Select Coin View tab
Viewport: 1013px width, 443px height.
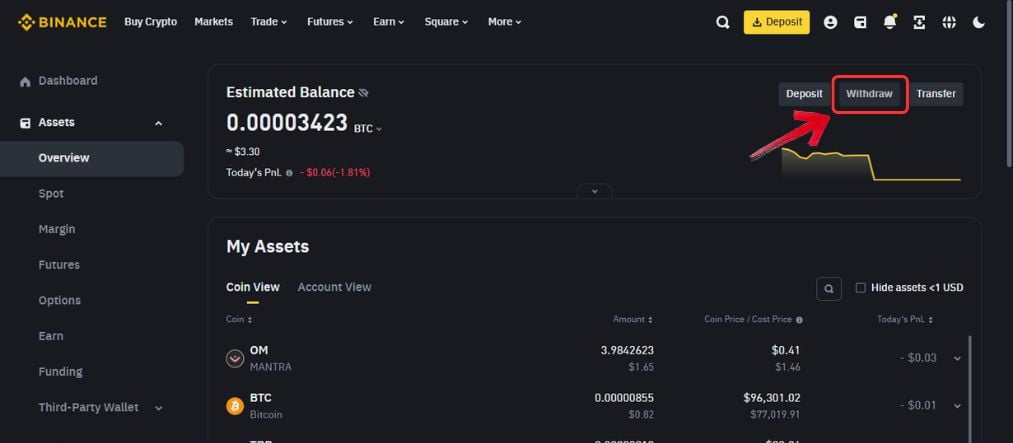[253, 287]
